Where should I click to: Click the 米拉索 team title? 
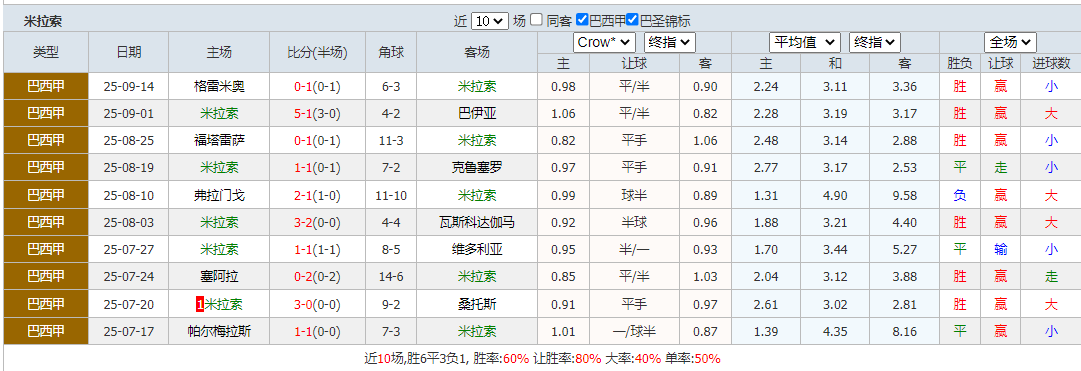(x=43, y=21)
